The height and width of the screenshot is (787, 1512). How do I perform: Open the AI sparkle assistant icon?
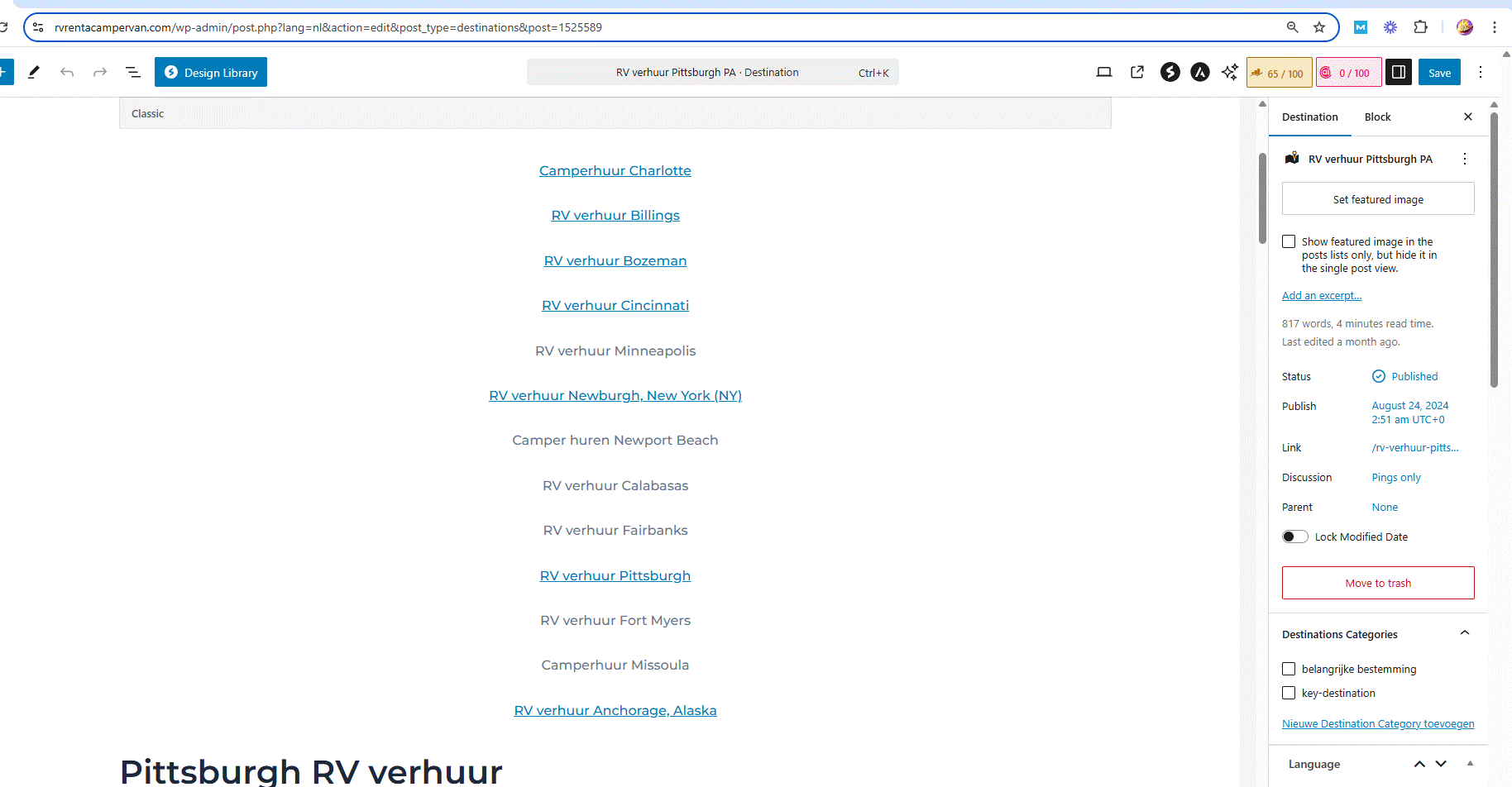(x=1230, y=72)
